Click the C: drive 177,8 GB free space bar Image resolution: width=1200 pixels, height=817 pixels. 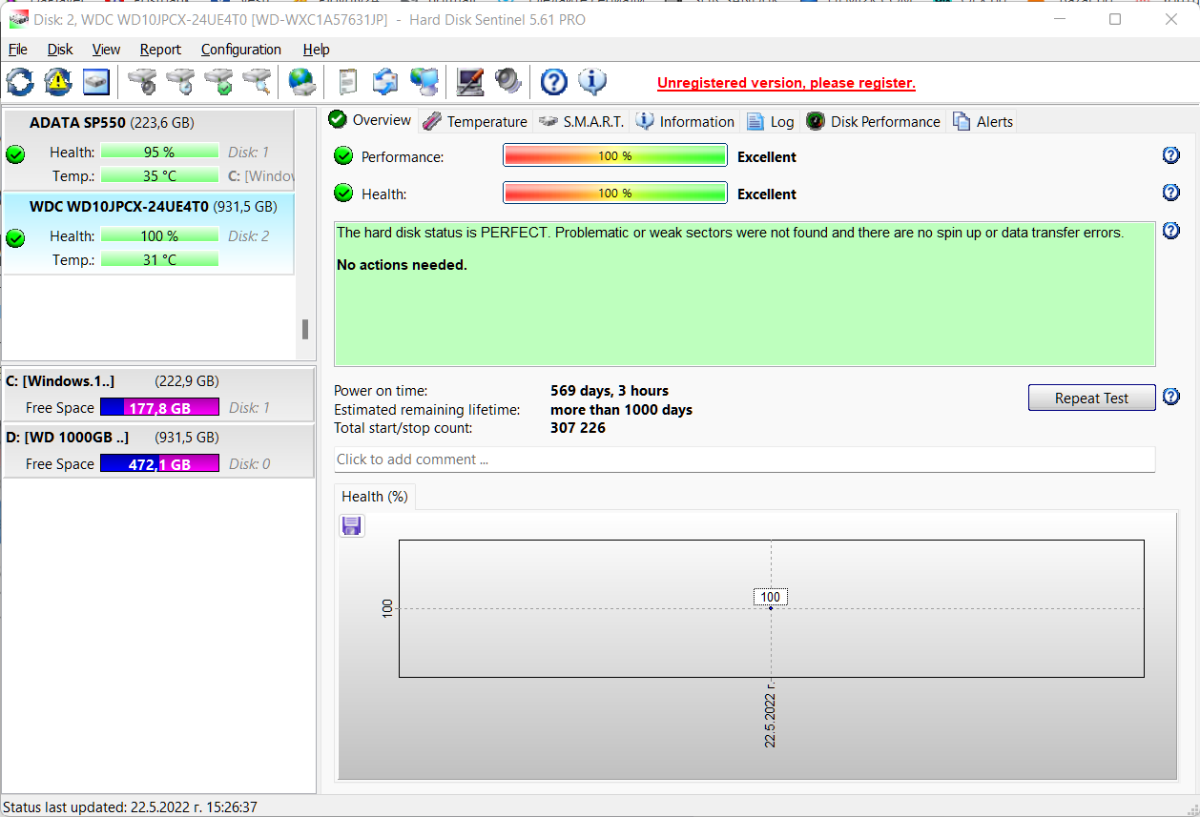pos(160,407)
